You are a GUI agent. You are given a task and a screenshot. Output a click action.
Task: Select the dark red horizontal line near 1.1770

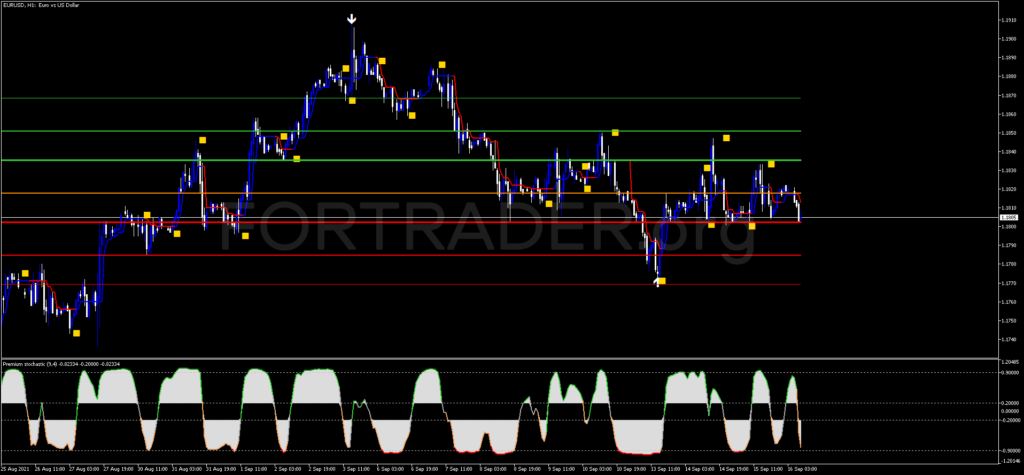click(x=400, y=284)
